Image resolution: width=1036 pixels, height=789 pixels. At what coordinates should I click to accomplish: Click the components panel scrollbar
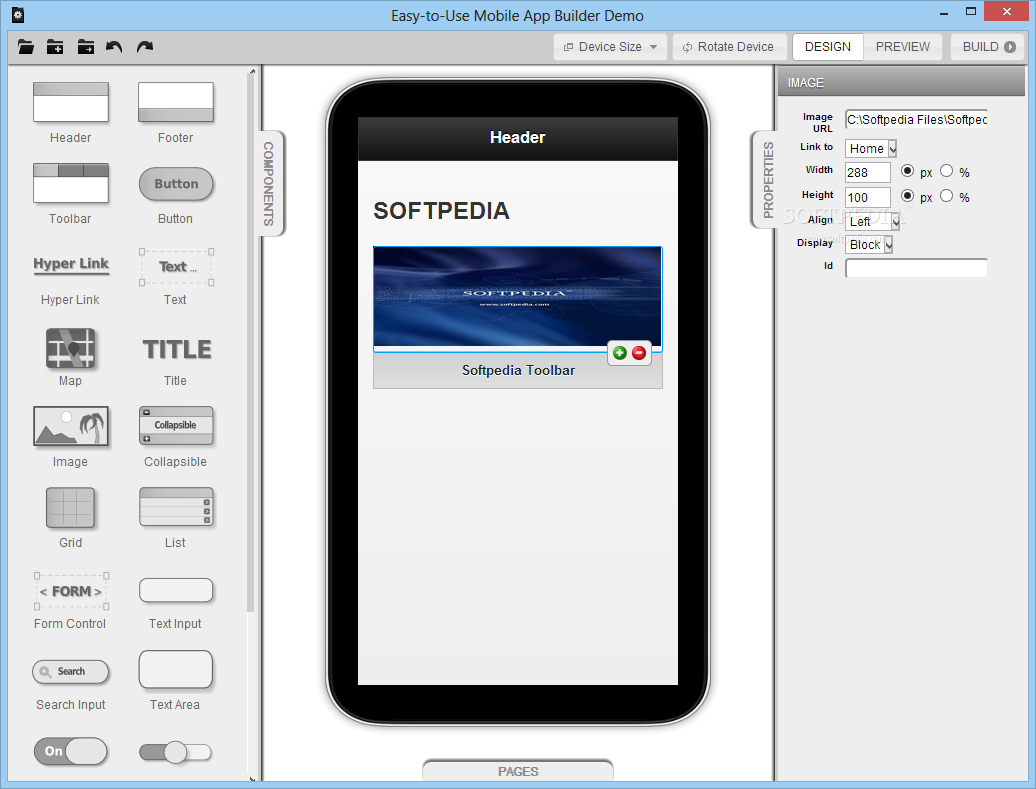(x=250, y=344)
